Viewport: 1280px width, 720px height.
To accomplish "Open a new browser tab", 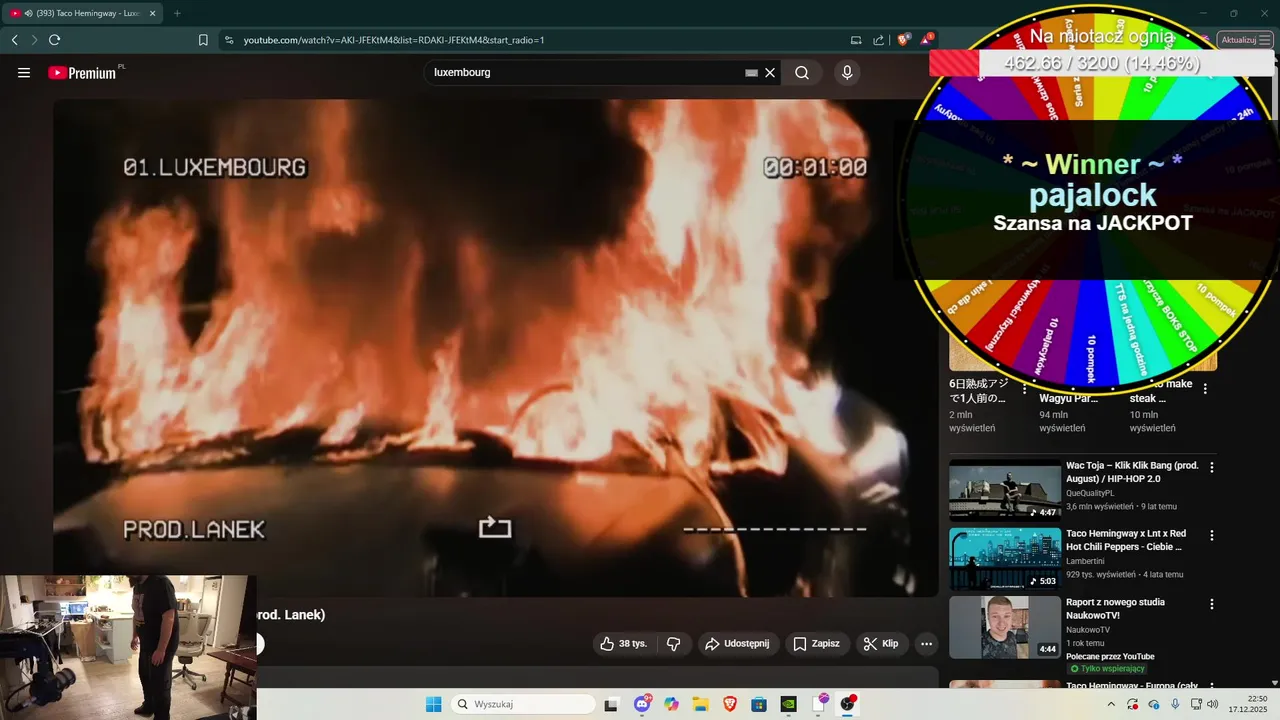I will pos(177,13).
